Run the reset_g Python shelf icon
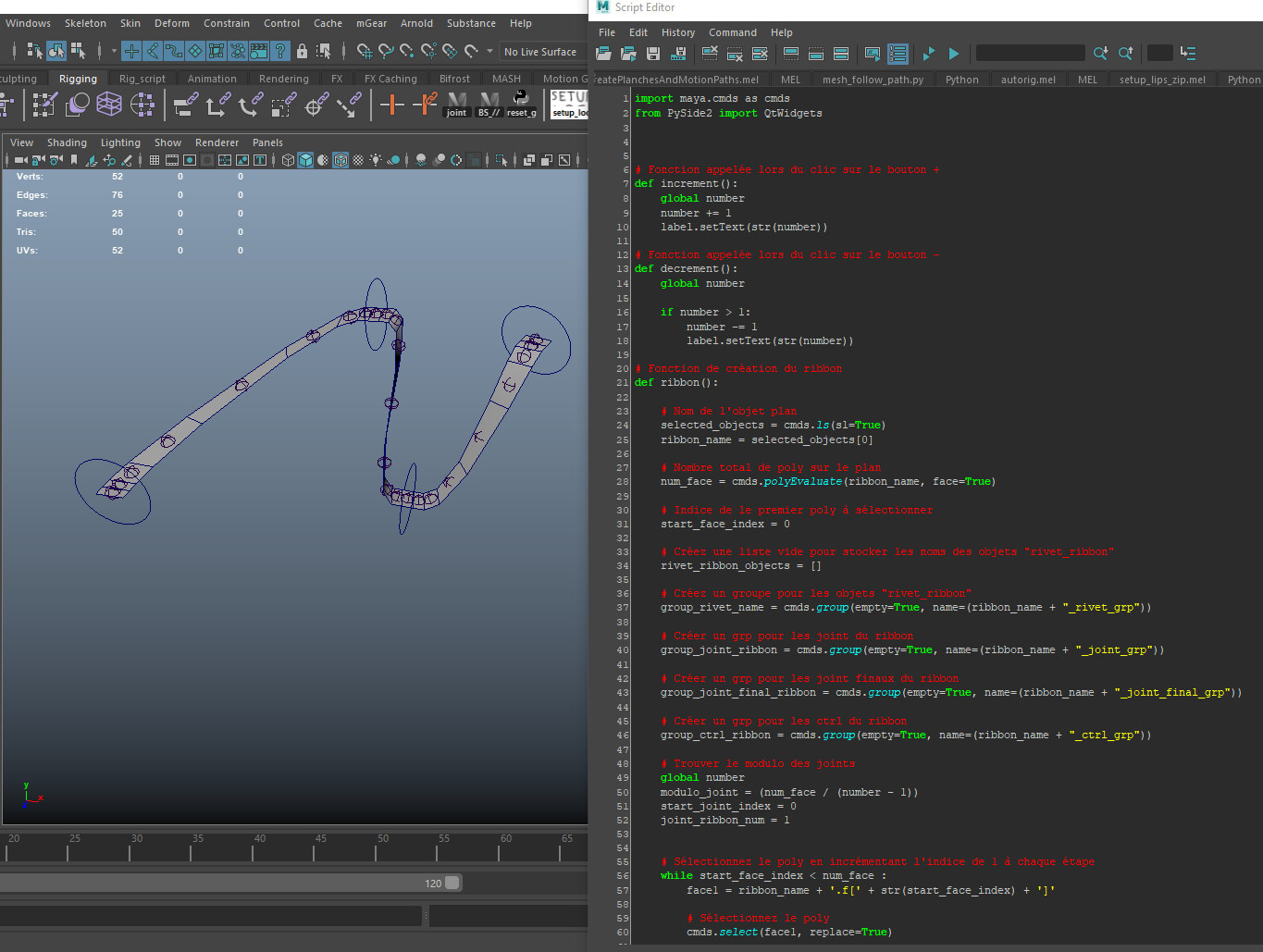The width and height of the screenshot is (1263, 952). pyautogui.click(x=522, y=102)
